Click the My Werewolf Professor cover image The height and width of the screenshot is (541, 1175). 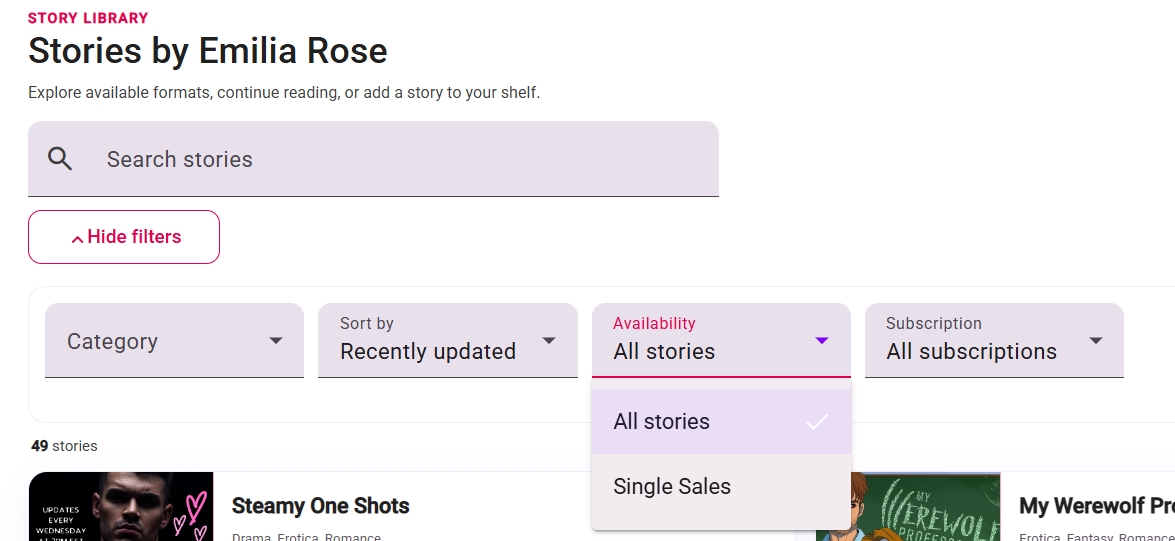coord(908,507)
